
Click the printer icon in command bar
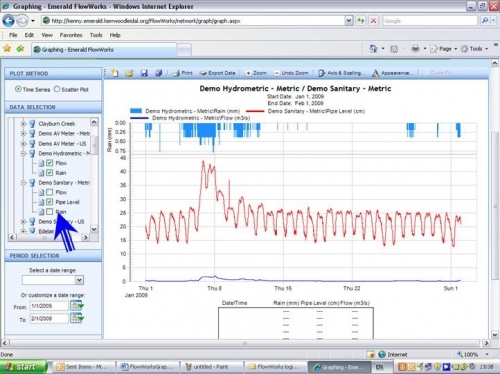coord(415,49)
